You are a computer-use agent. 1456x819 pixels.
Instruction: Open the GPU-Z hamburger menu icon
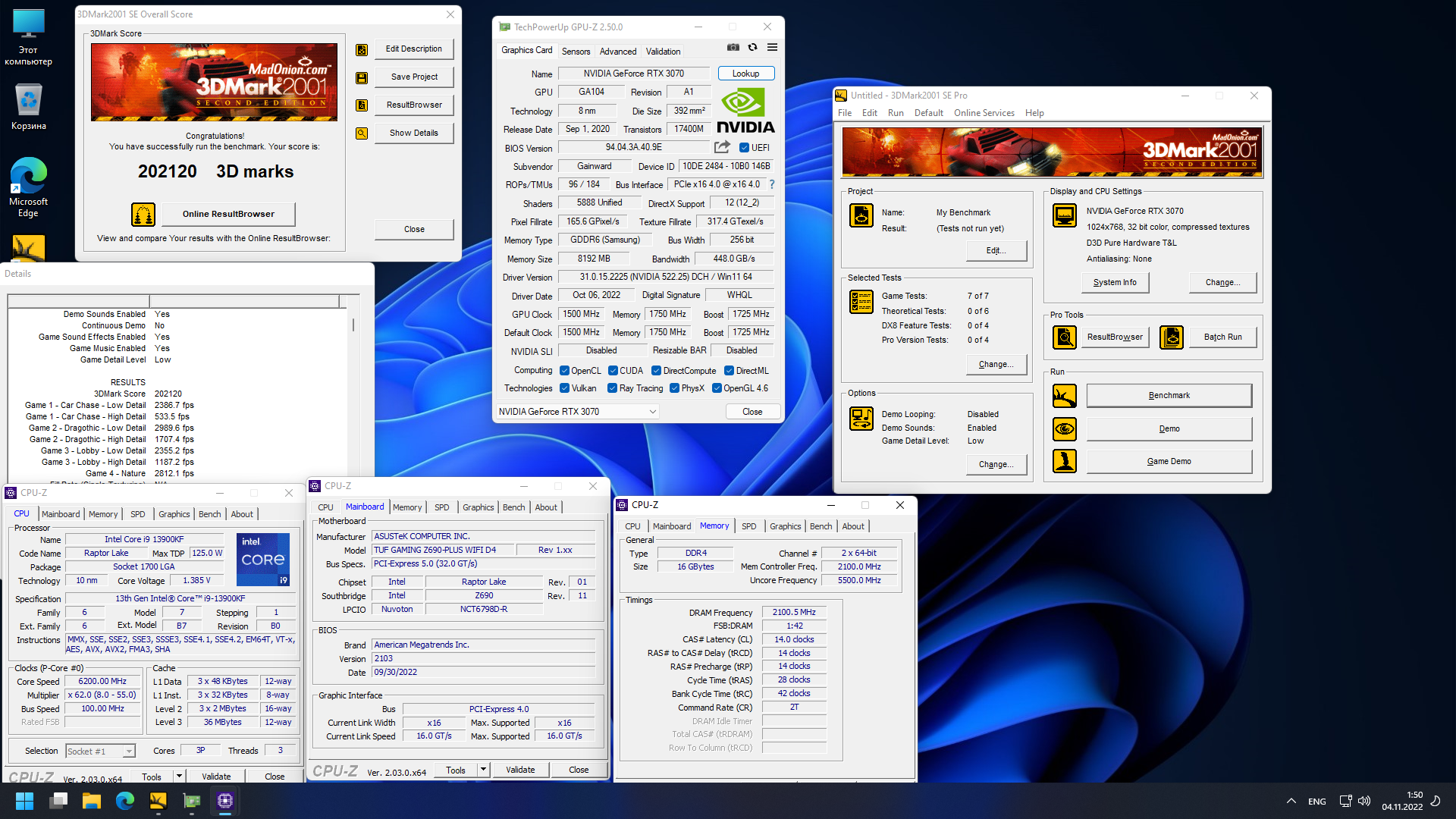(772, 48)
